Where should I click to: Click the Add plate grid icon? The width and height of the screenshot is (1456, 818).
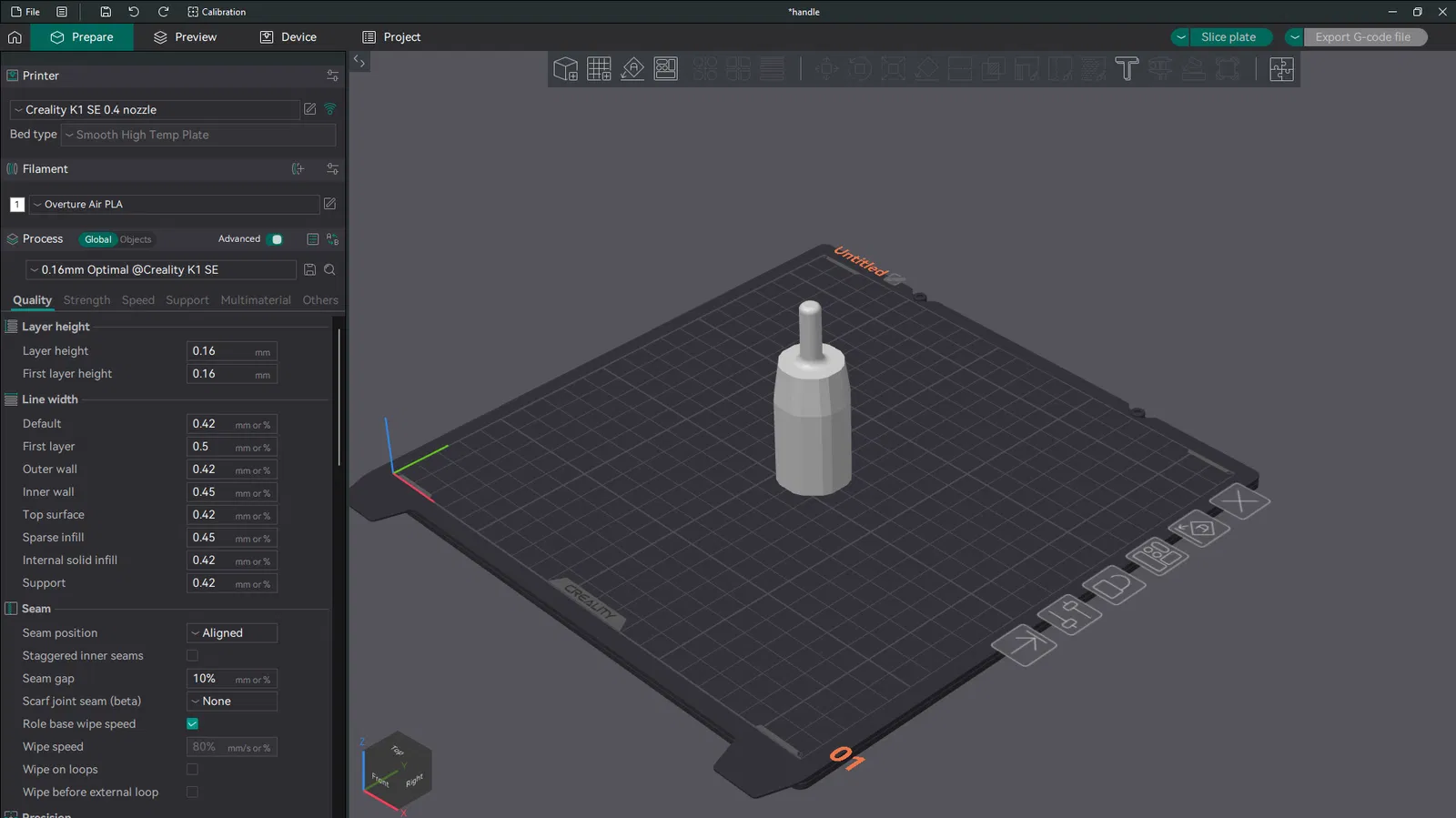pyautogui.click(x=599, y=69)
